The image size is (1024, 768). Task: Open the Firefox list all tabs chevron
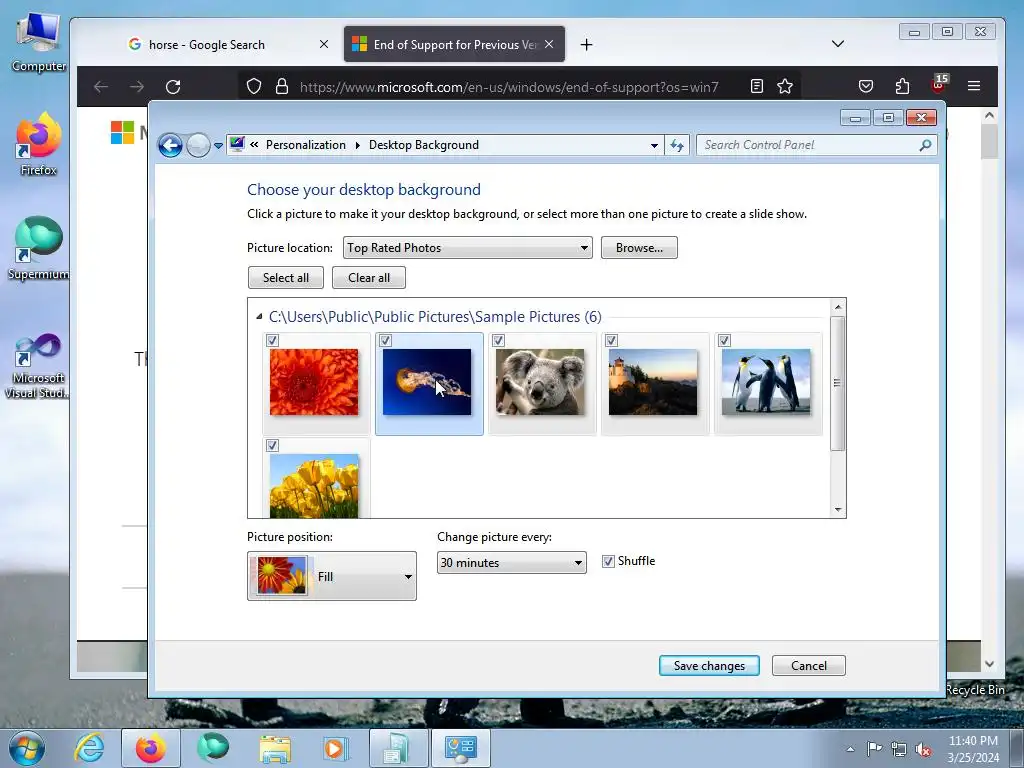click(x=838, y=44)
